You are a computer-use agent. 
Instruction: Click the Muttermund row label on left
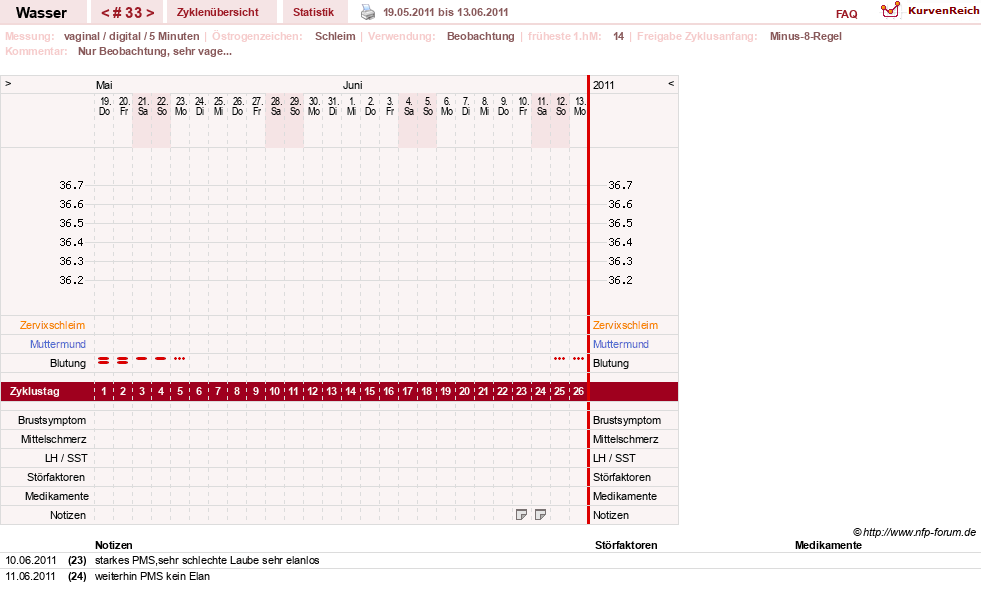click(x=58, y=344)
